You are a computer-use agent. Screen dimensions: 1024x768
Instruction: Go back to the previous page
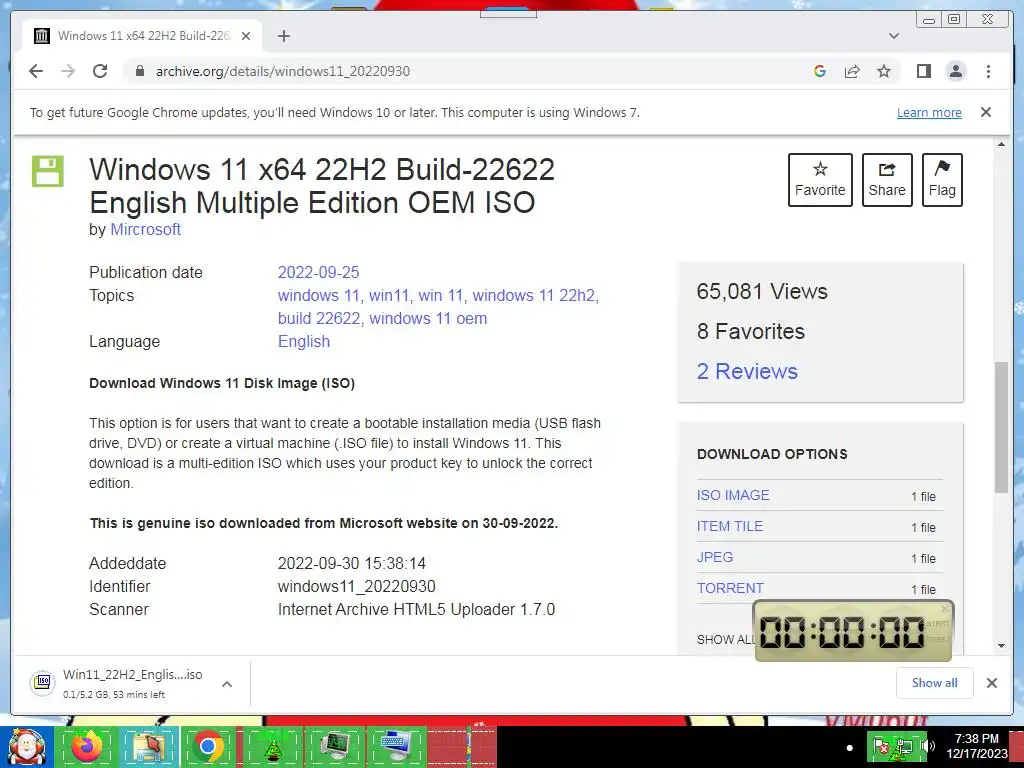pyautogui.click(x=36, y=71)
